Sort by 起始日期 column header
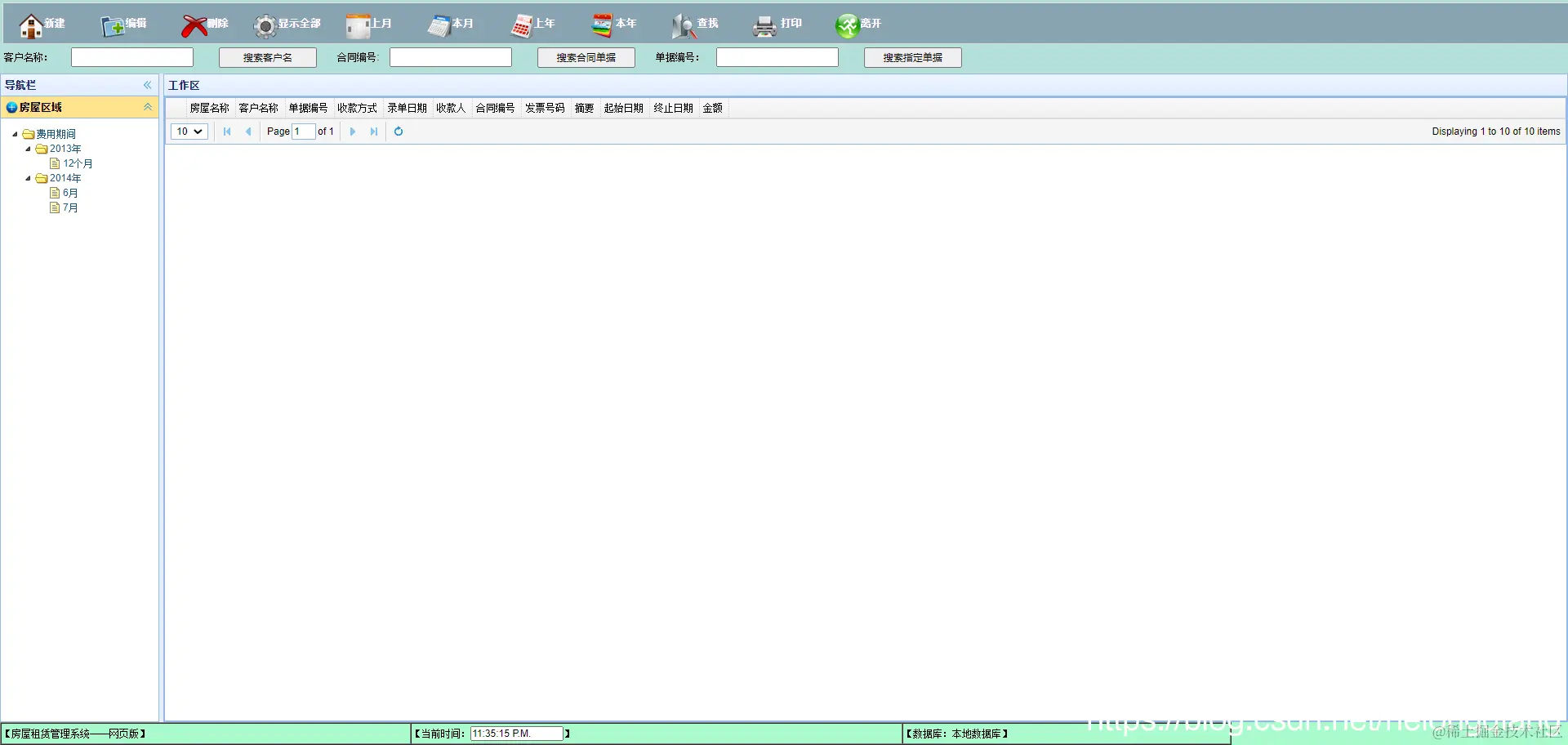This screenshot has width=1568, height=745. pyautogui.click(x=623, y=108)
